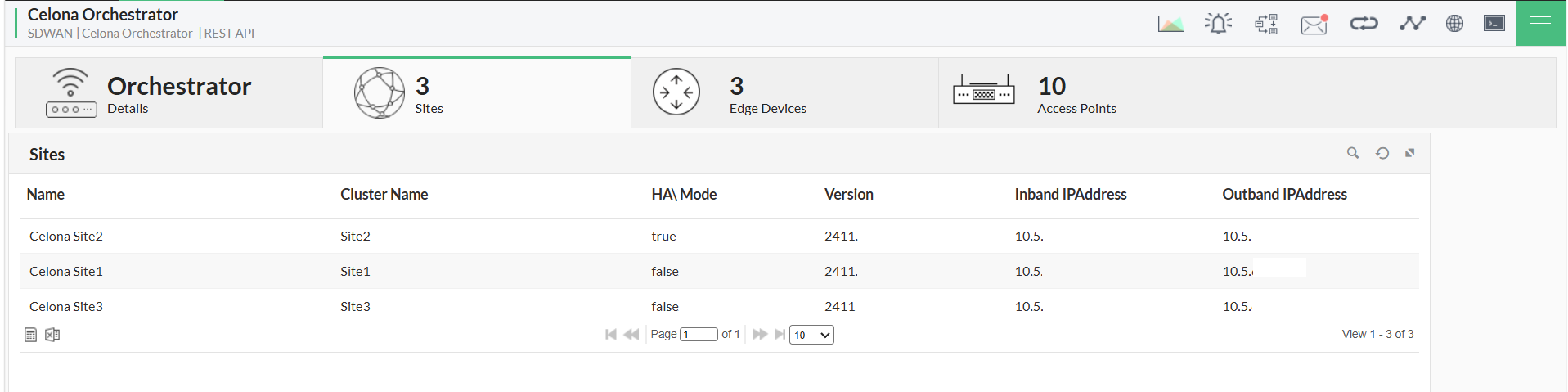1568x392 pixels.
Task: Click Outband IP for Celona Site3
Action: click(1237, 306)
